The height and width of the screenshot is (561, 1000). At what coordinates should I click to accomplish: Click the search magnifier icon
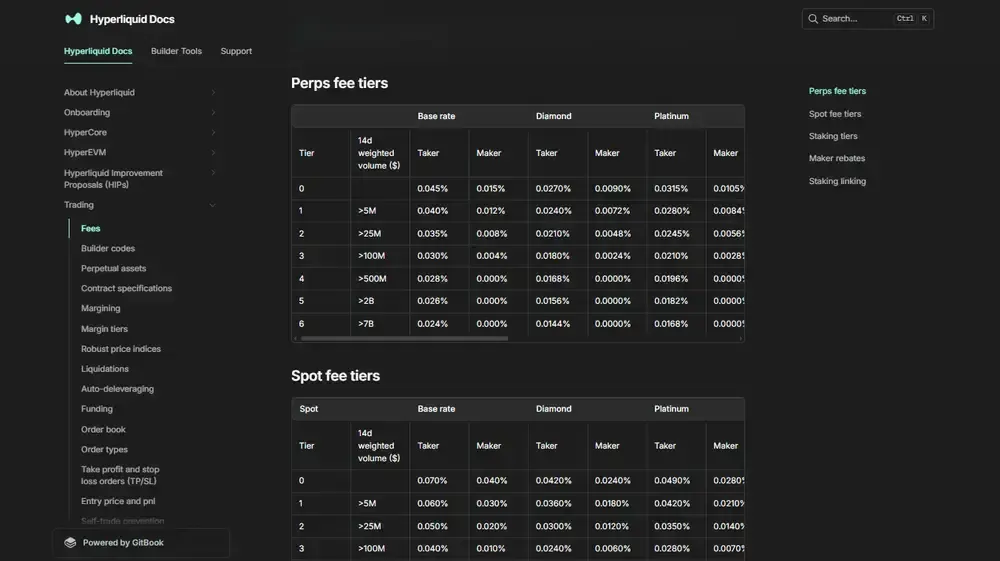812,19
